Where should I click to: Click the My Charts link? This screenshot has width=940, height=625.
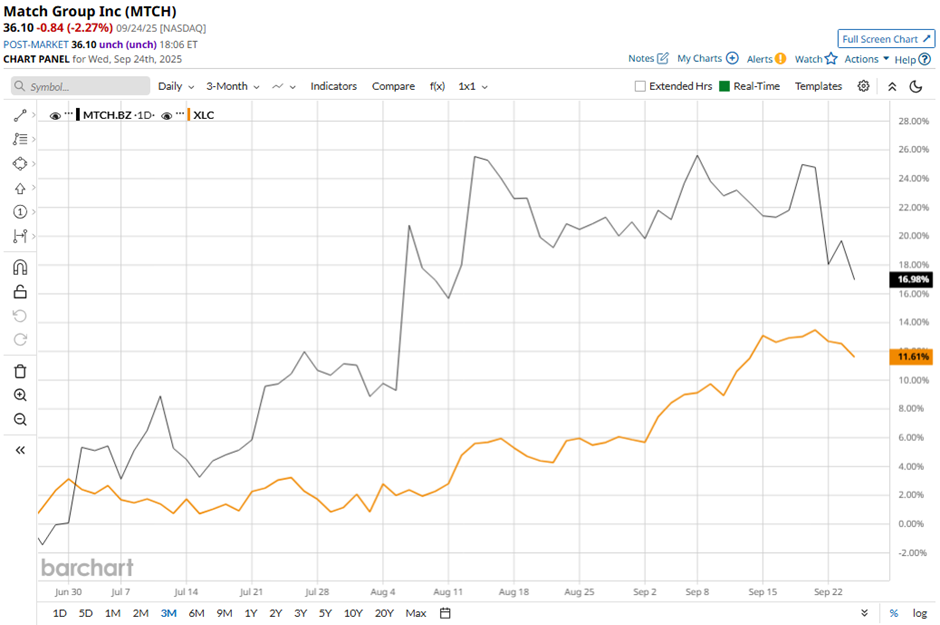pyautogui.click(x=699, y=58)
